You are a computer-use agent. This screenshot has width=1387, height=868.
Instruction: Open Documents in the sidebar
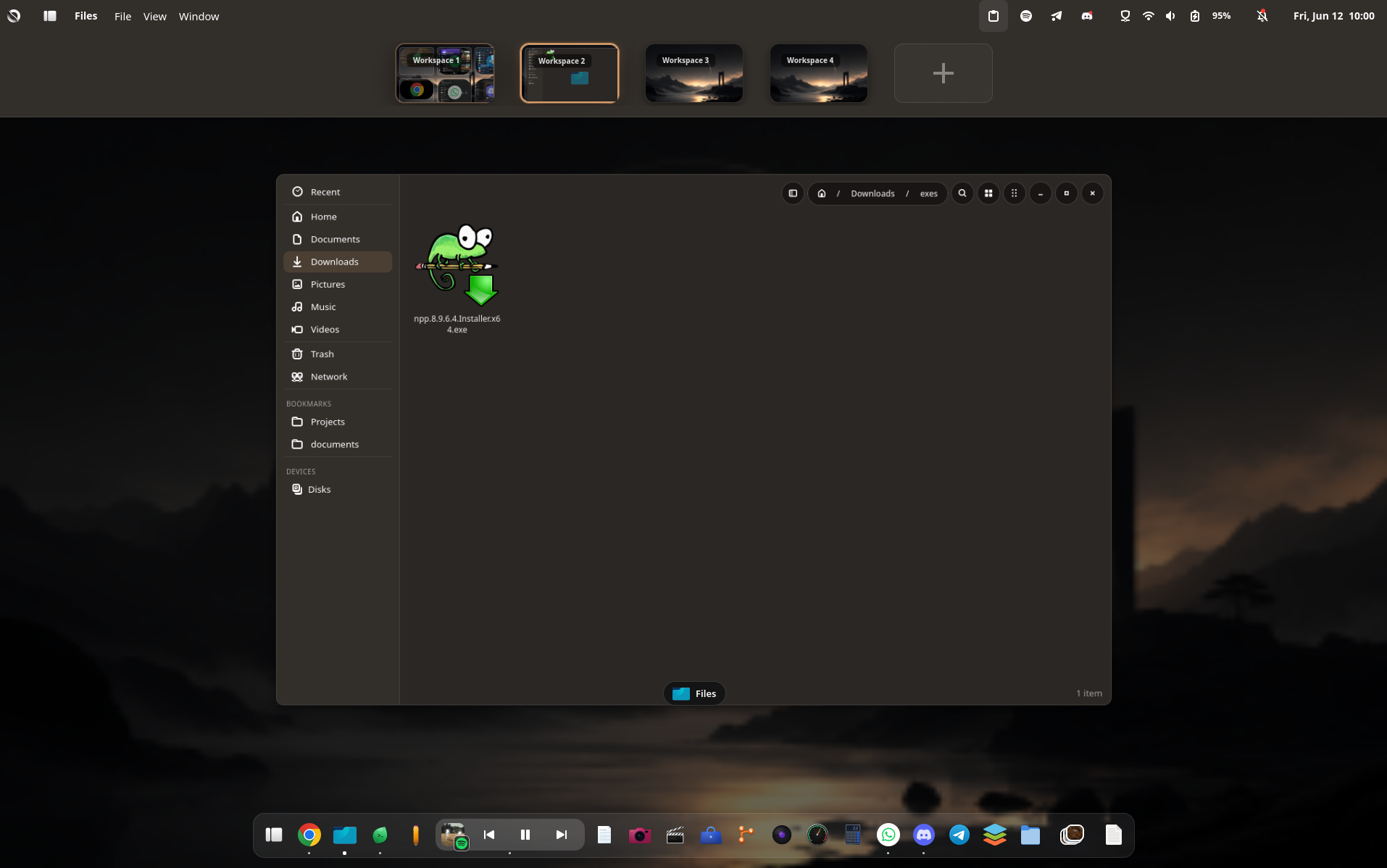[x=338, y=239]
